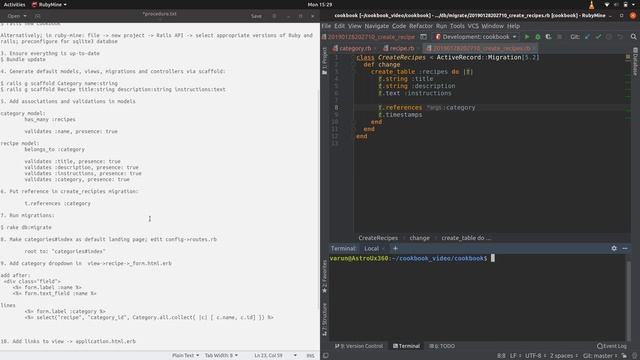Click CreateRecipes breadcrumb
640x360 pixels.
point(378,238)
